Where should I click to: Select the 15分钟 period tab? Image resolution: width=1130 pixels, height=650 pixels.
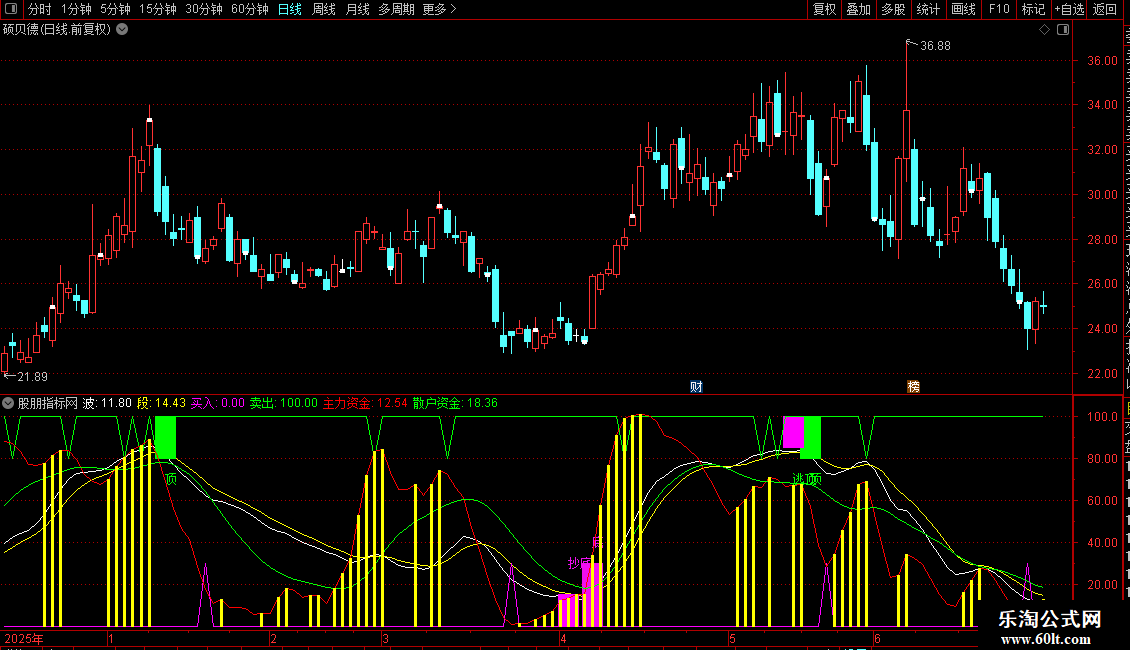tap(158, 9)
